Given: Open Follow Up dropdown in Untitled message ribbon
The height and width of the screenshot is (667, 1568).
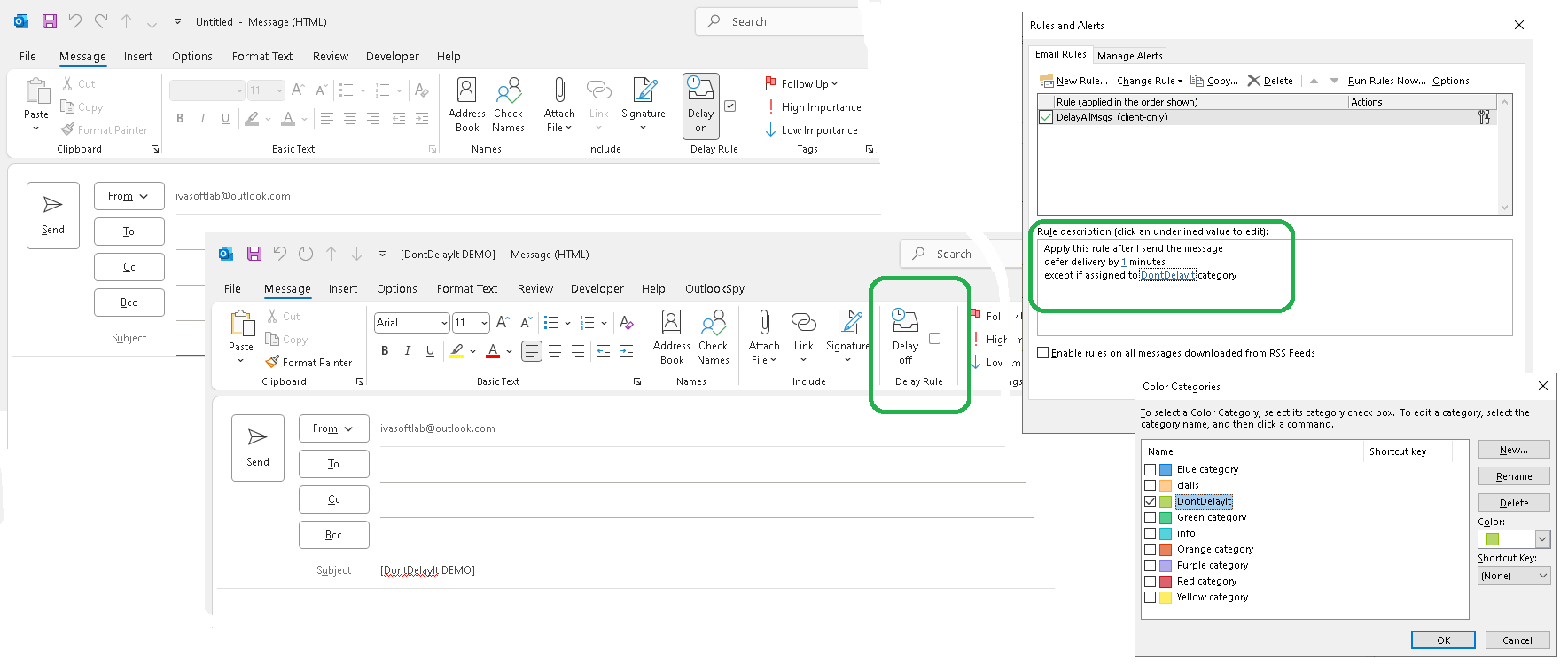Looking at the screenshot, I should pyautogui.click(x=808, y=84).
